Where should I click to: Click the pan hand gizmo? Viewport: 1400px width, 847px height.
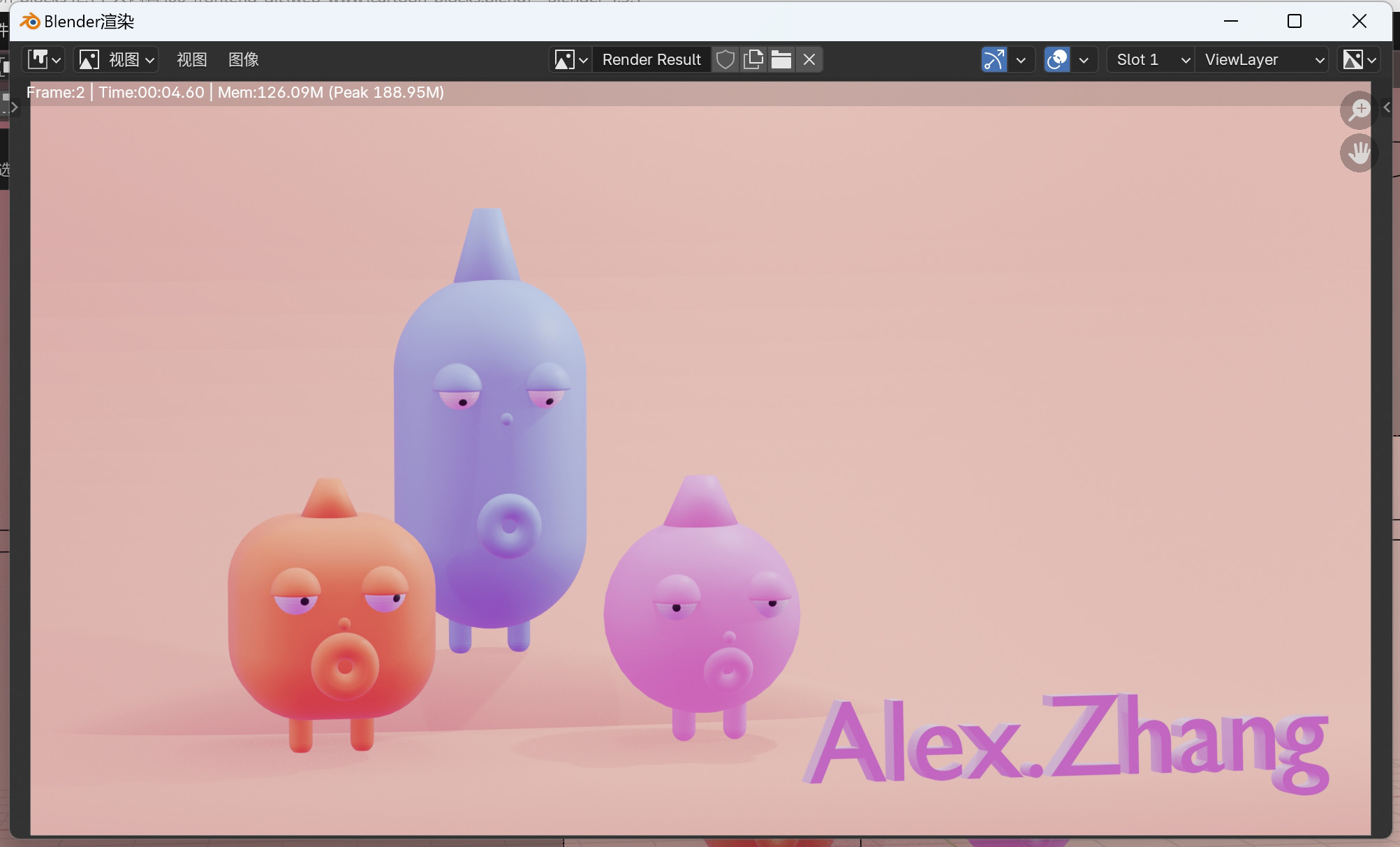coord(1359,153)
